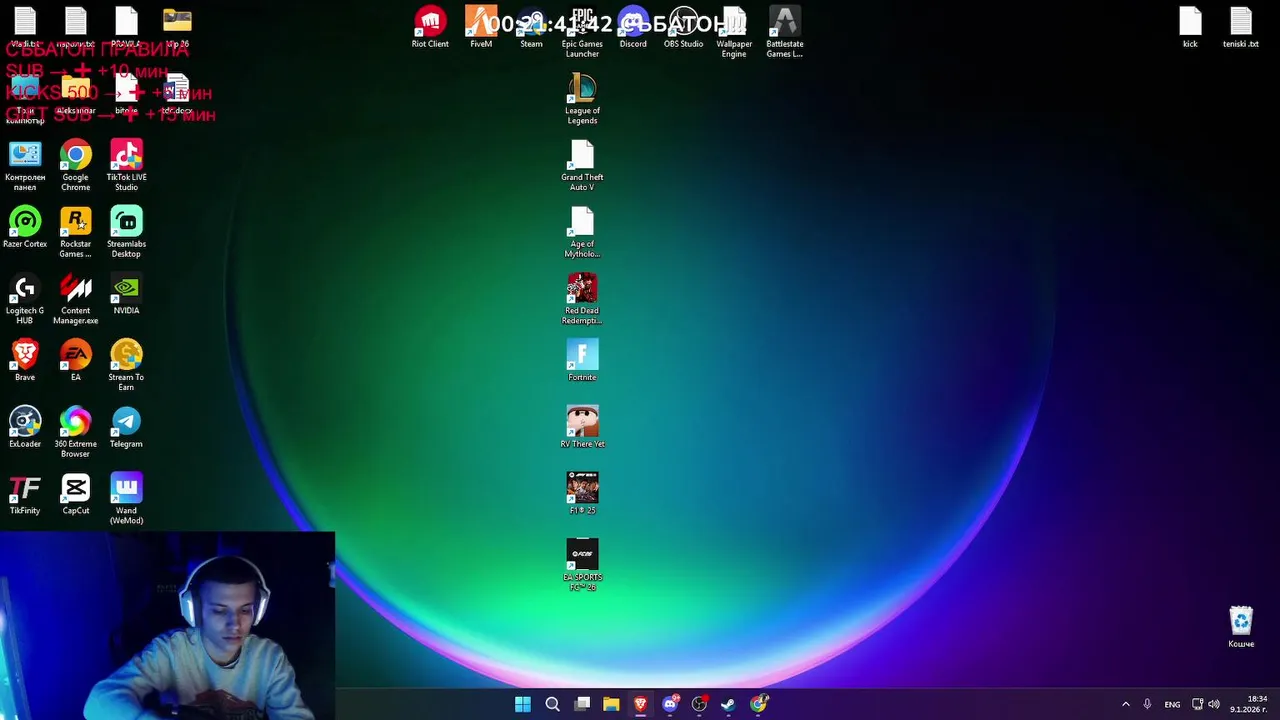Select the Rockstar Games Launcher shortcut
This screenshot has height=720, width=1280.
76,232
